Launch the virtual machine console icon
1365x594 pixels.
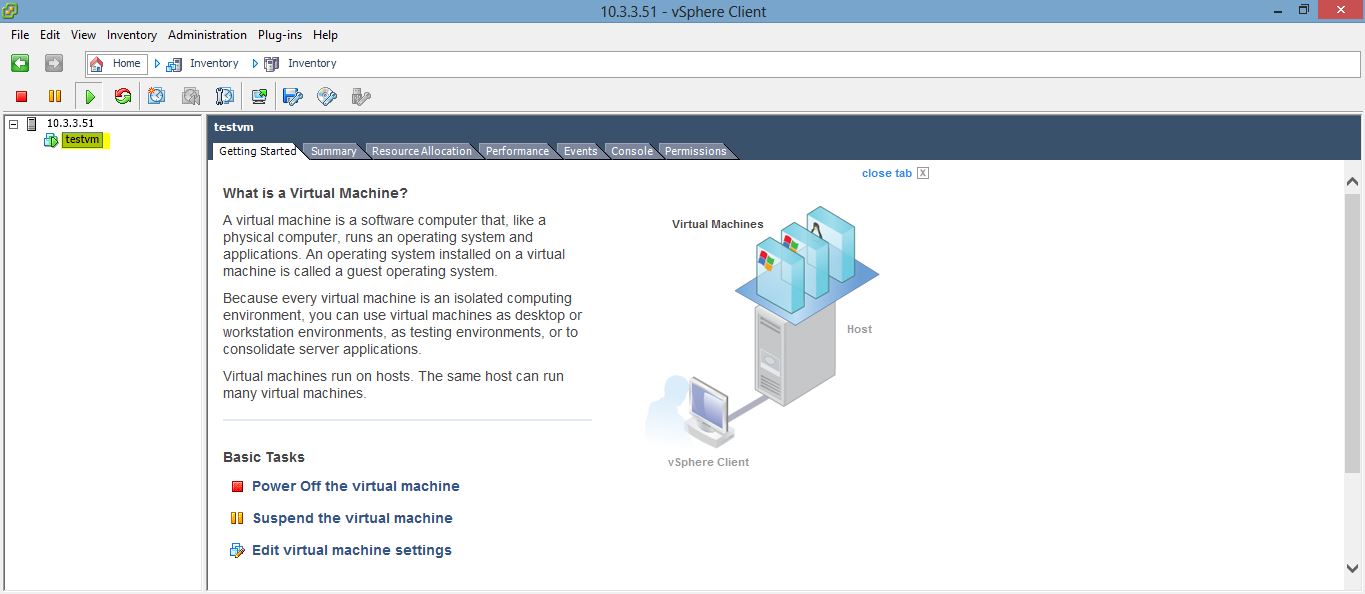coord(258,96)
